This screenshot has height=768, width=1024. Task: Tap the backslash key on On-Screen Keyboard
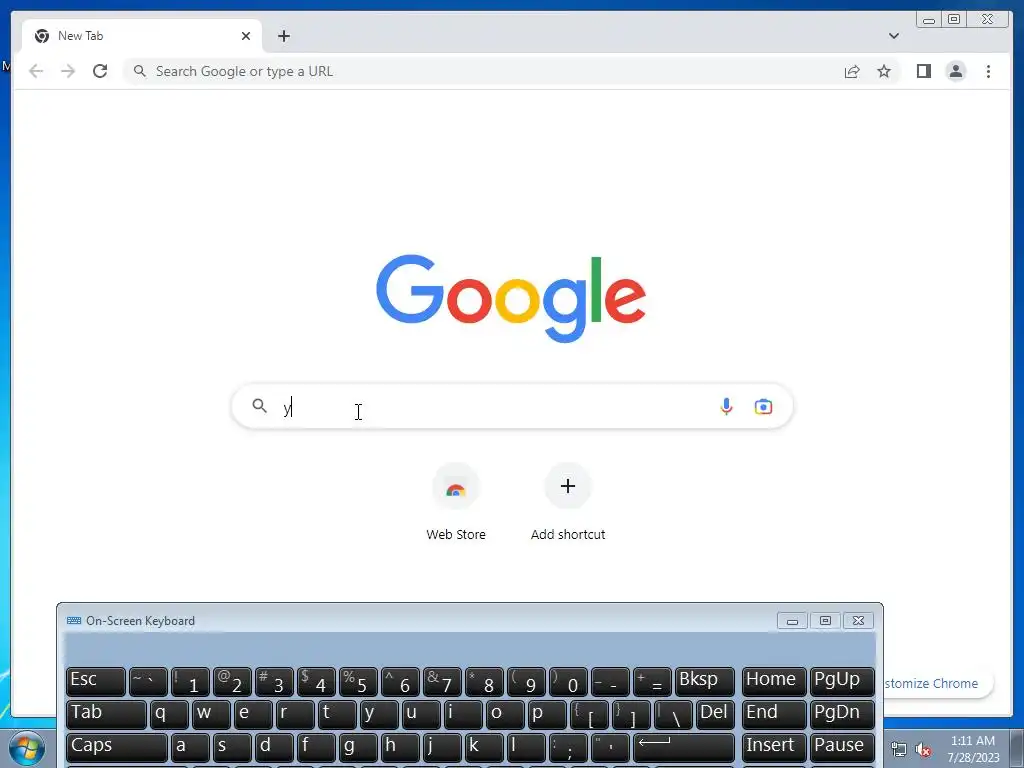(673, 714)
